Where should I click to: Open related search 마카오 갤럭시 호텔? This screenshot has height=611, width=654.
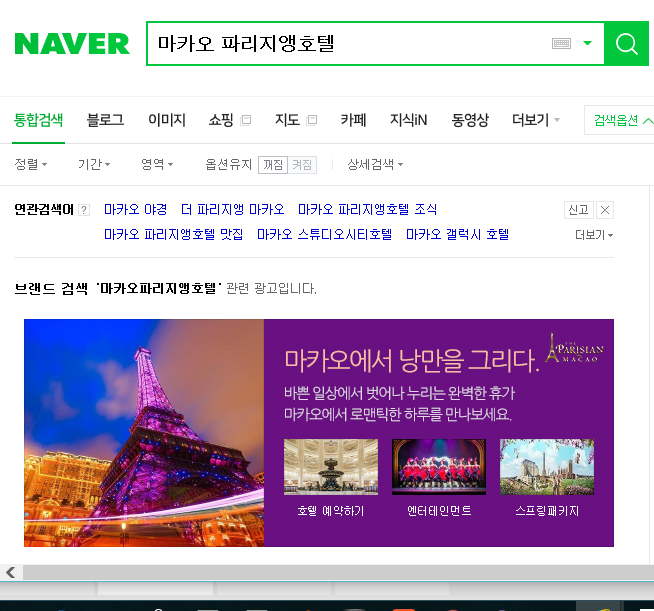pyautogui.click(x=458, y=234)
